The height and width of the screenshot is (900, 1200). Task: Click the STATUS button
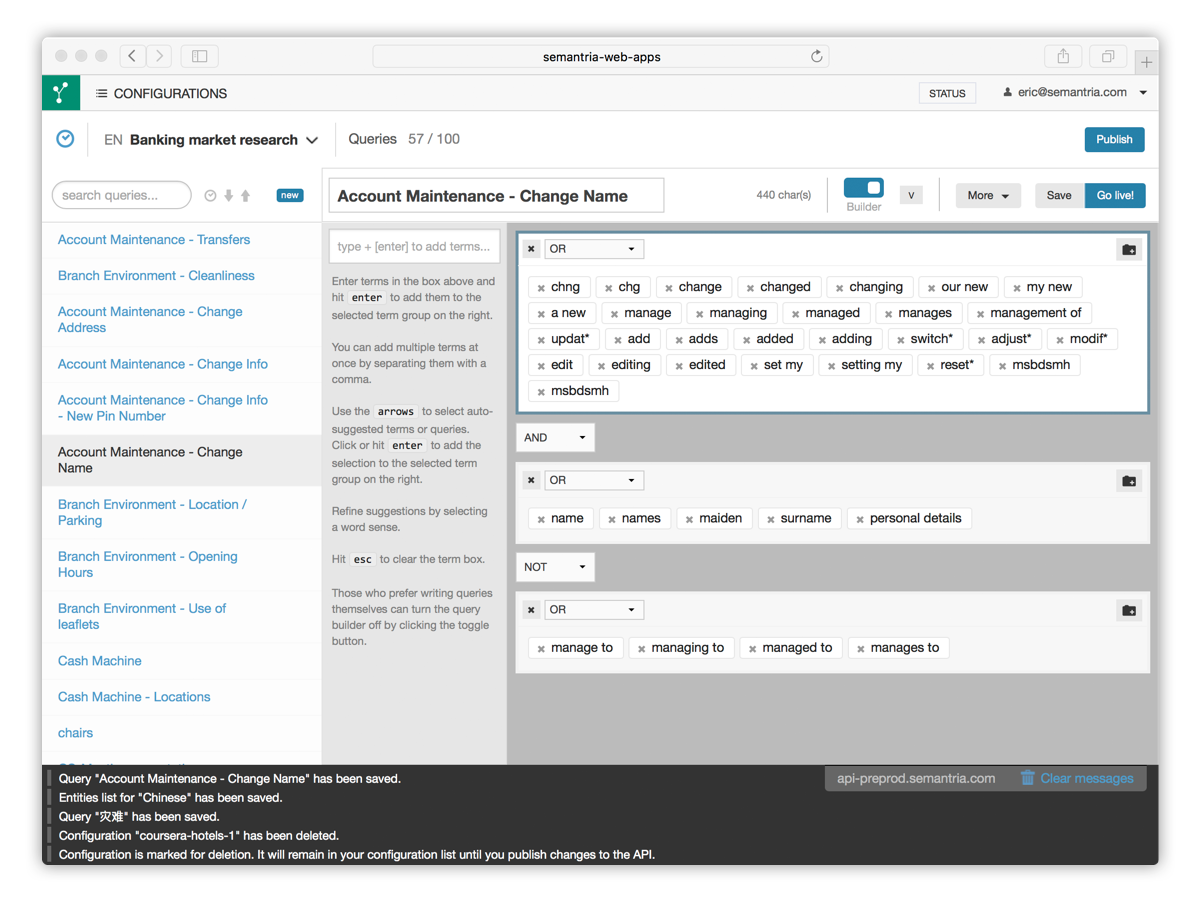pos(947,93)
